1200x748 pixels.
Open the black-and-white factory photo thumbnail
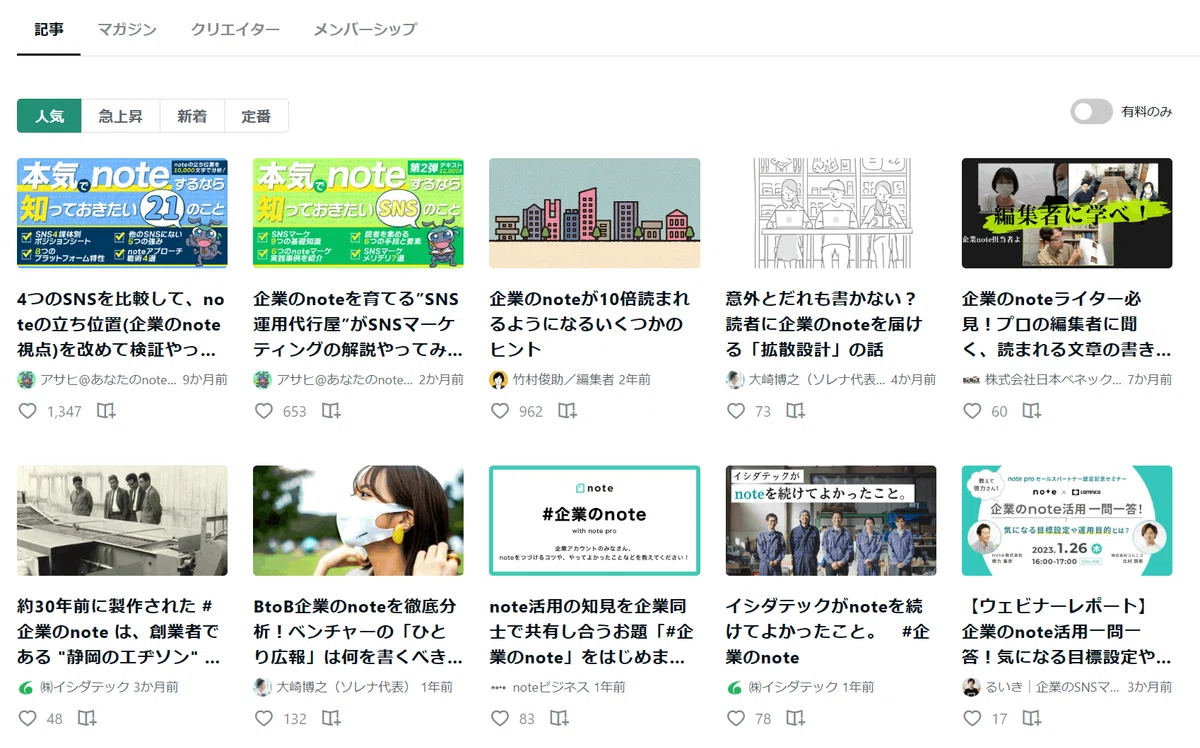point(122,521)
